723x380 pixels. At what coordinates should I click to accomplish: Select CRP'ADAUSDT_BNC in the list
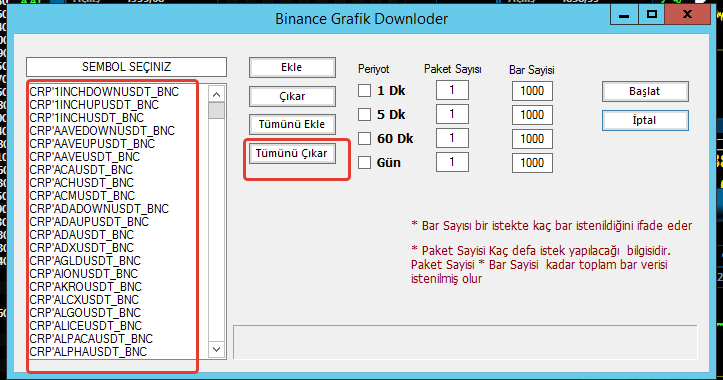(82, 235)
